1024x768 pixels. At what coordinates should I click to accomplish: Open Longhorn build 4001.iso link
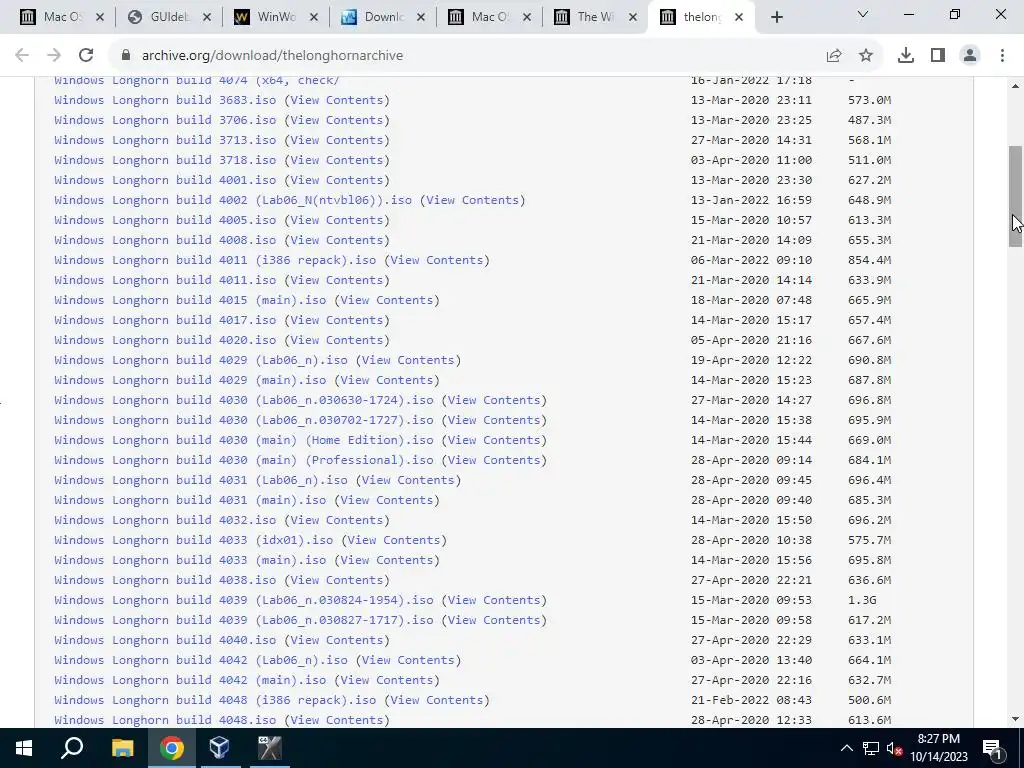[165, 180]
